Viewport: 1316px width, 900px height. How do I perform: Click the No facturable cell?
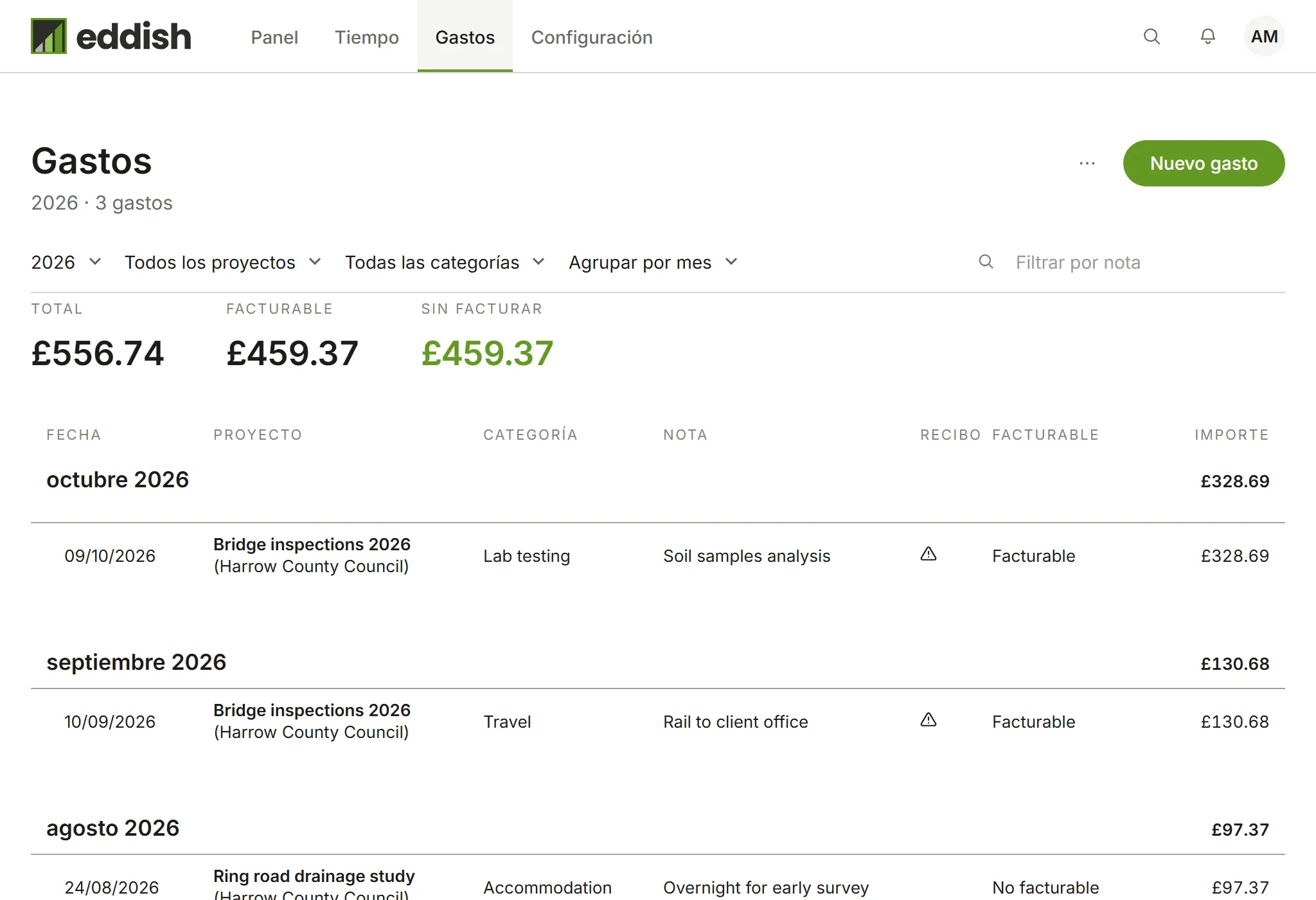tap(1045, 888)
